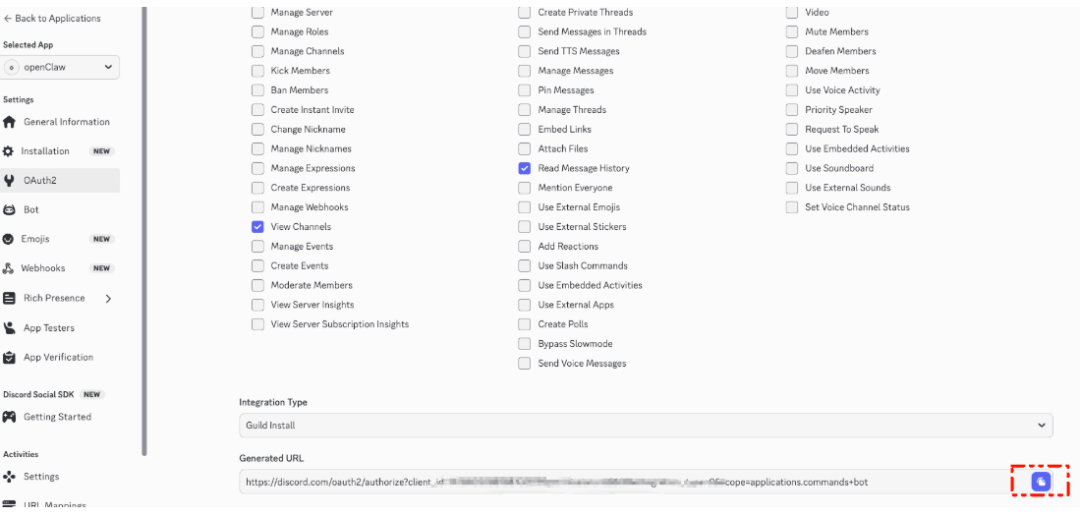Enable the Add Reactions permission

525,246
